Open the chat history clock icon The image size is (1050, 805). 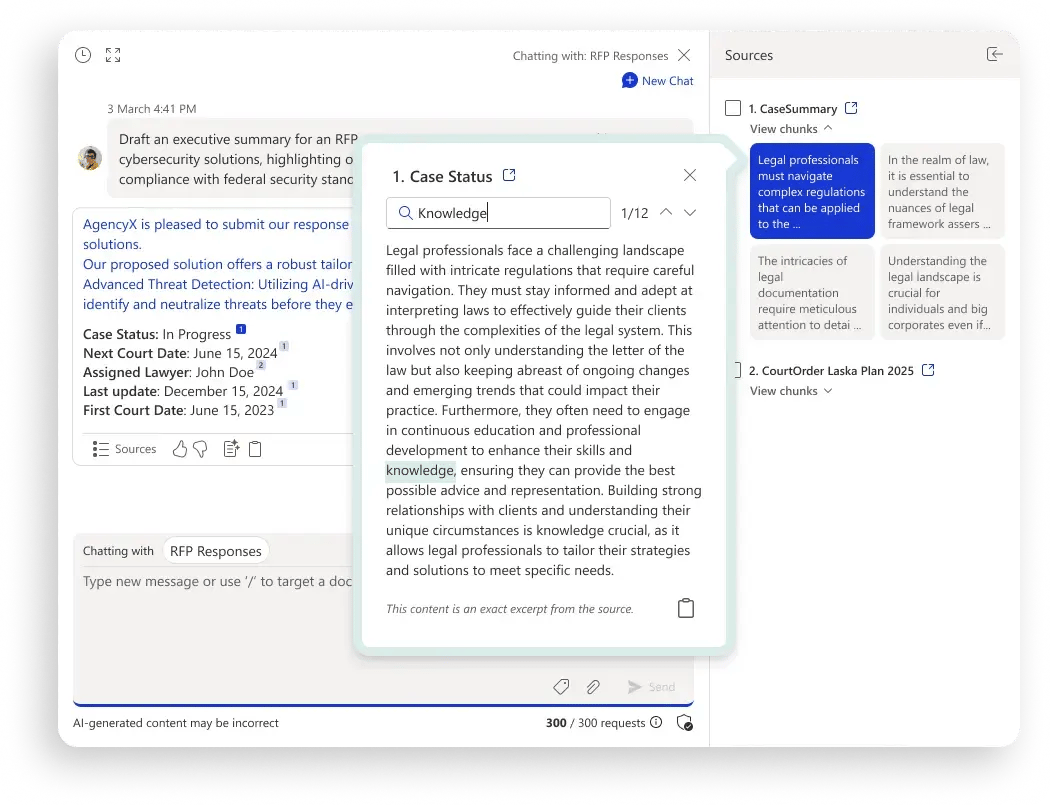pos(83,55)
